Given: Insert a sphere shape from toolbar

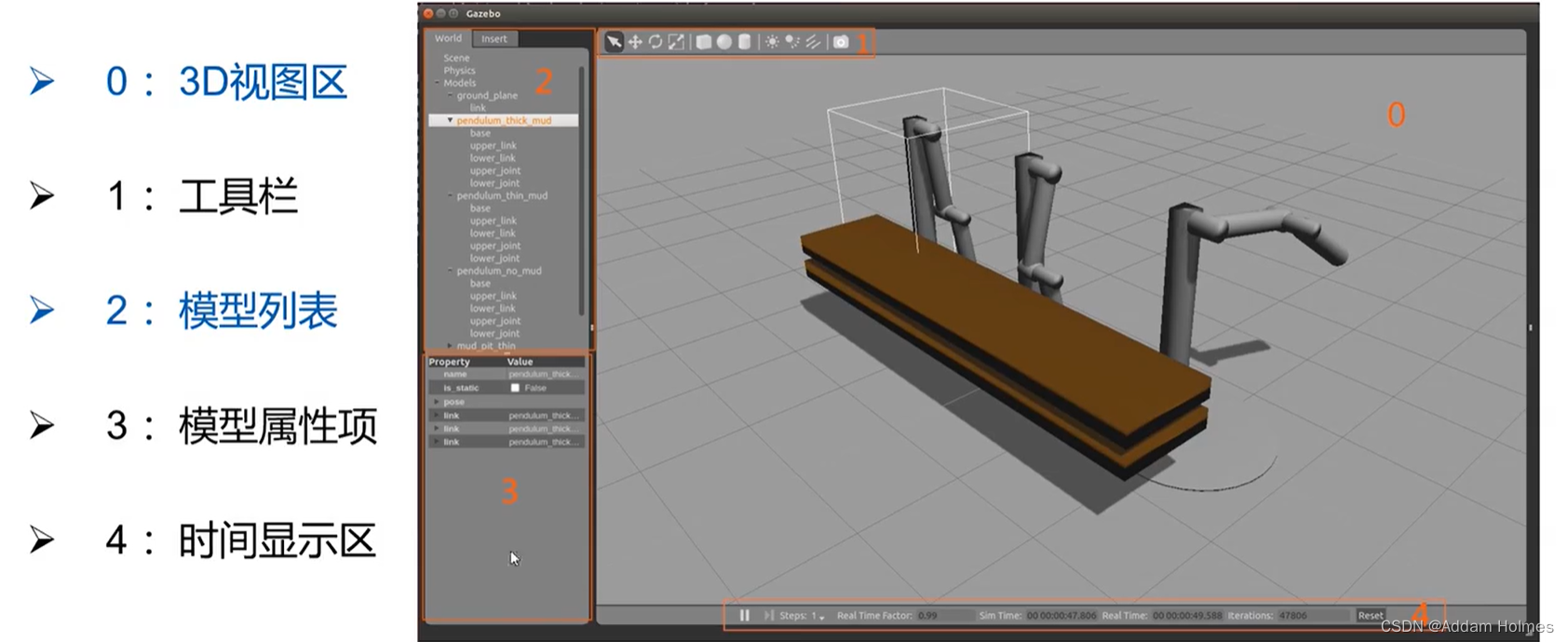Looking at the screenshot, I should [x=724, y=42].
